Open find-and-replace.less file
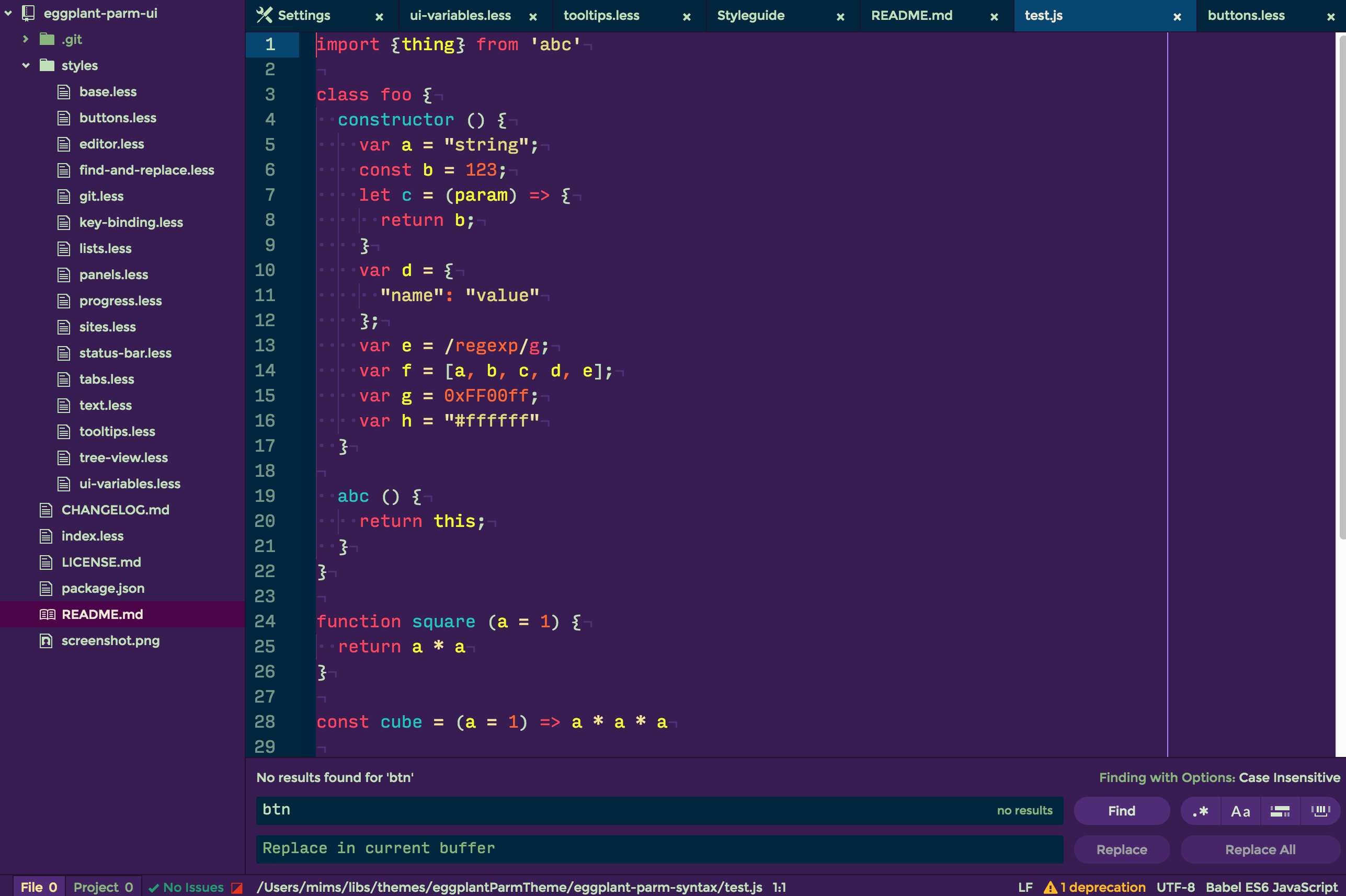Viewport: 1346px width, 896px height. click(147, 170)
